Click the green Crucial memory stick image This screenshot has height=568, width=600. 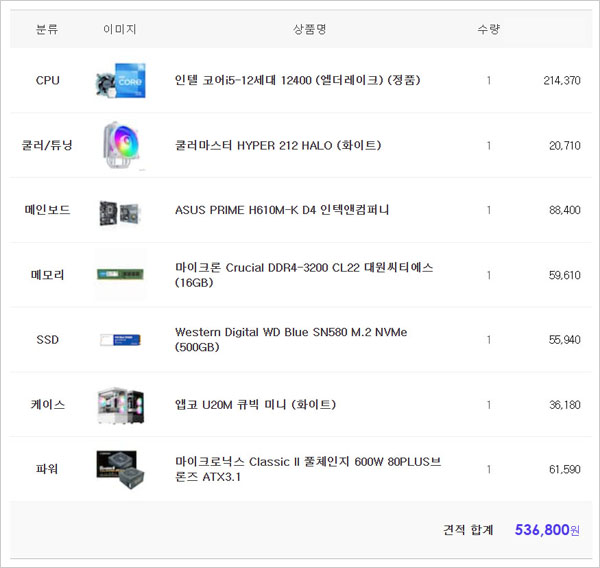click(120, 275)
